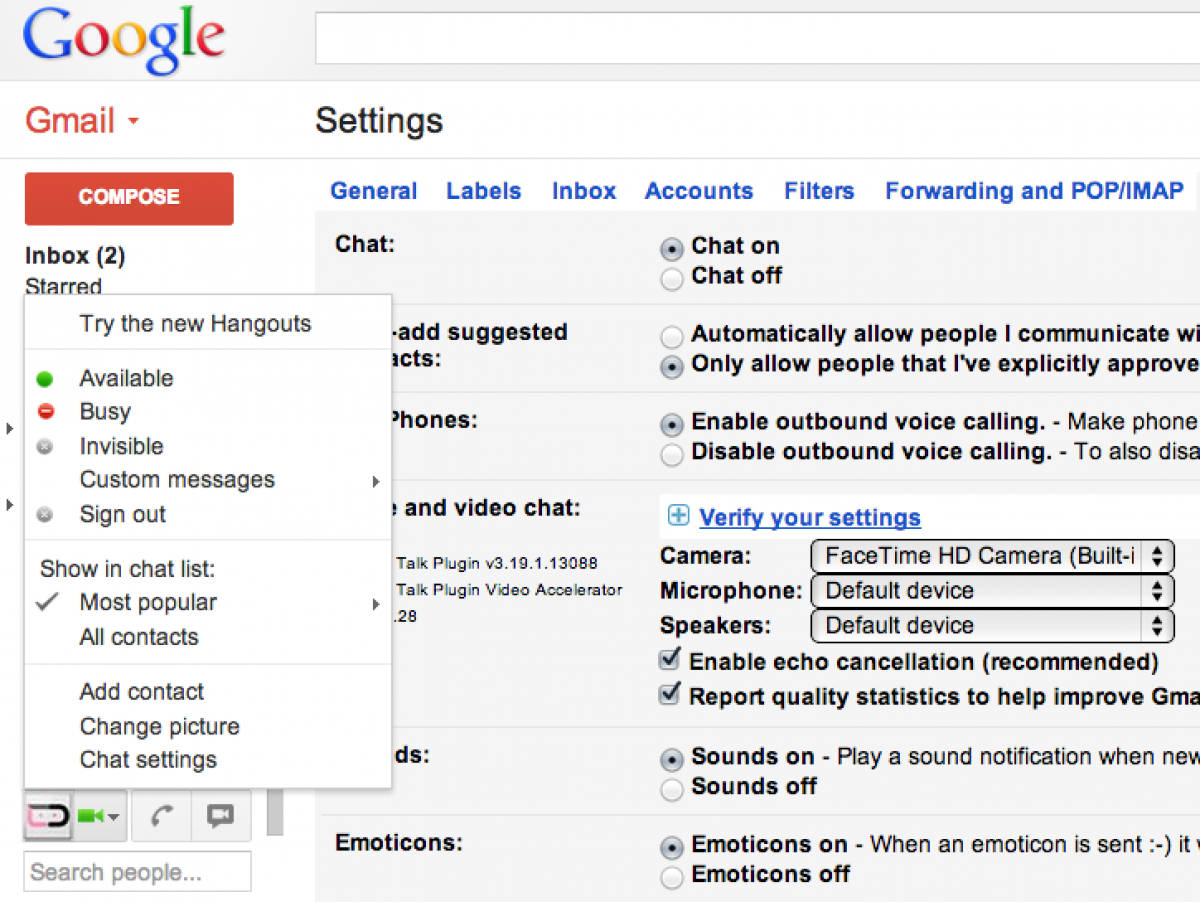Click the red Busy status icon
The image size is (1200, 902).
pos(45,412)
